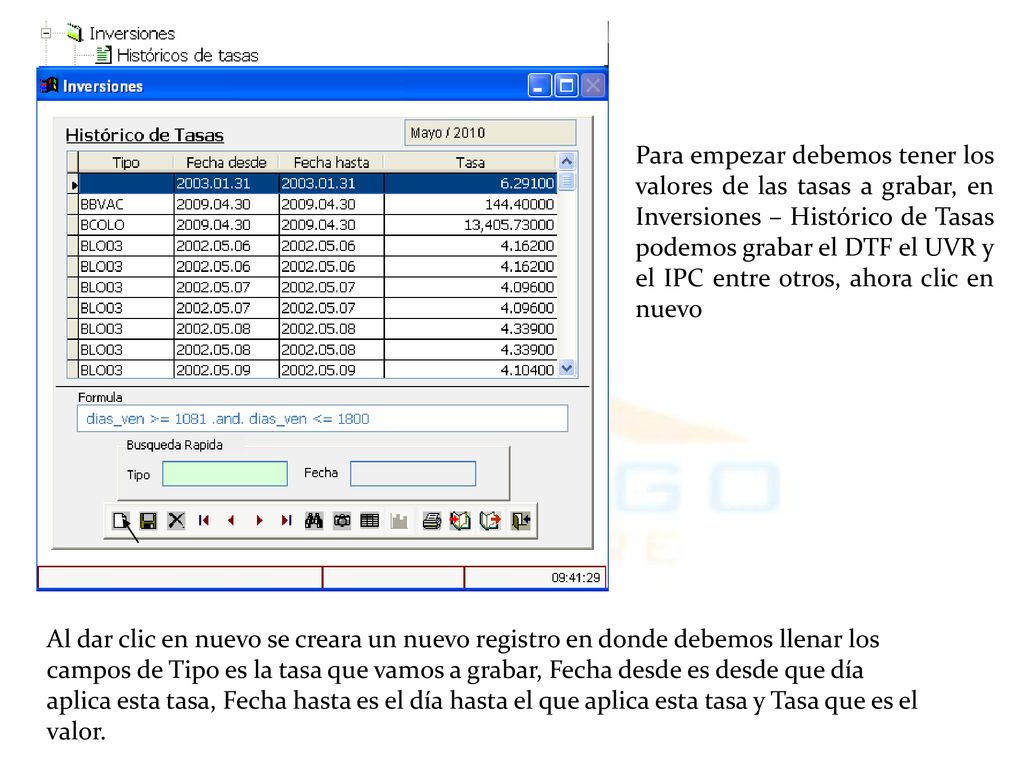Click the table scrollbar thumb
The image size is (1024, 768).
[567, 181]
